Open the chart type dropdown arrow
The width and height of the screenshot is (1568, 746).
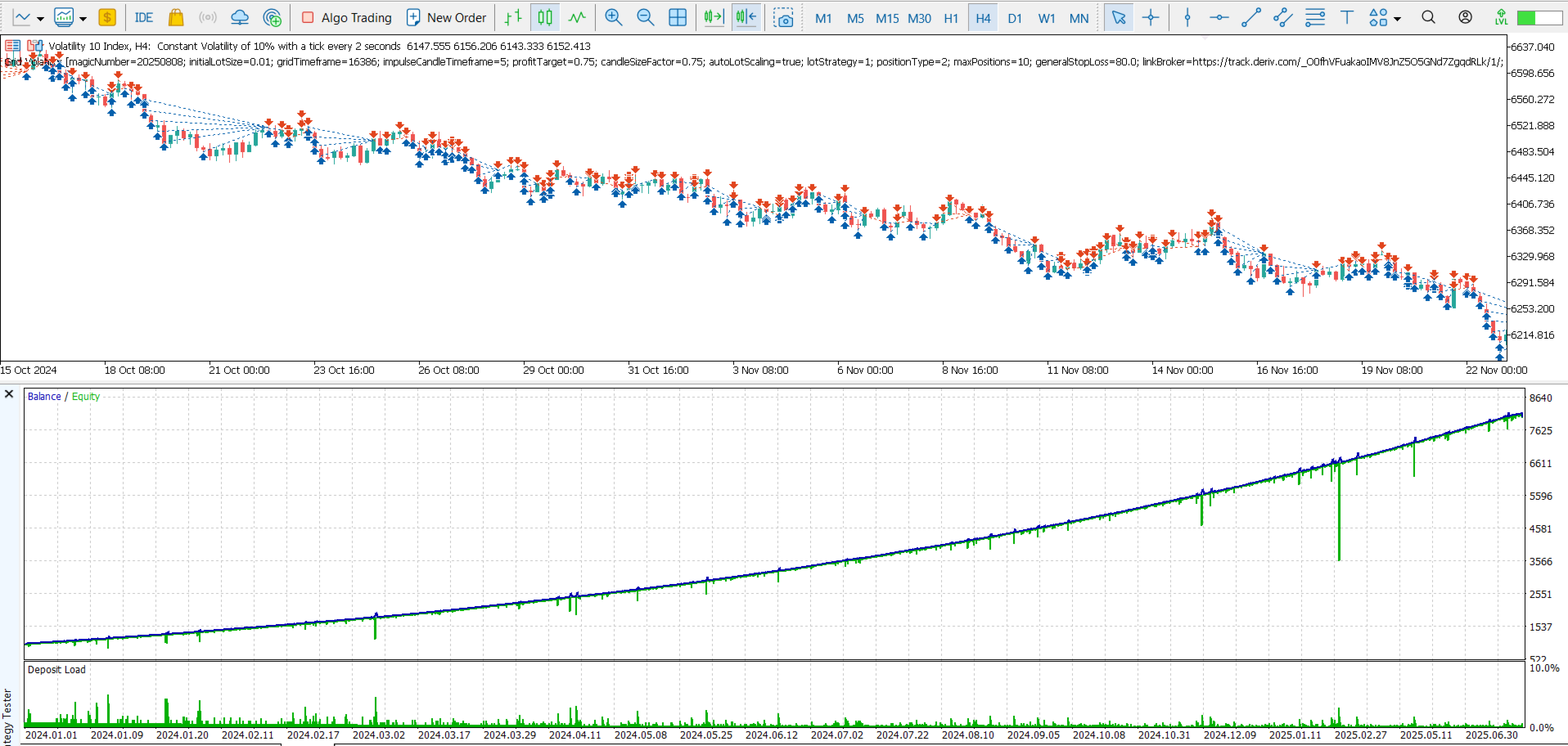point(38,17)
